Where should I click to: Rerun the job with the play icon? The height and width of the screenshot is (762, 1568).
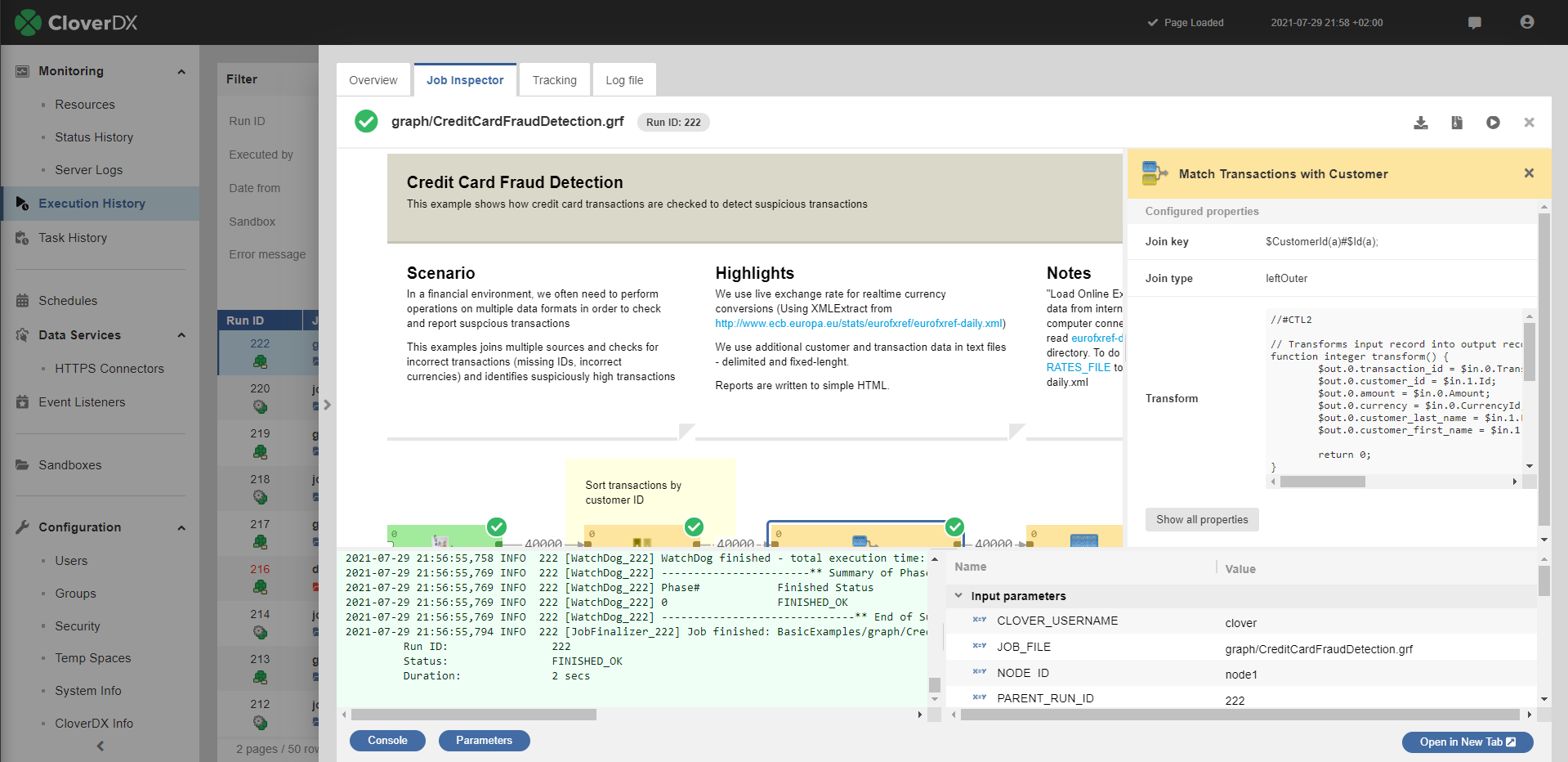1493,123
